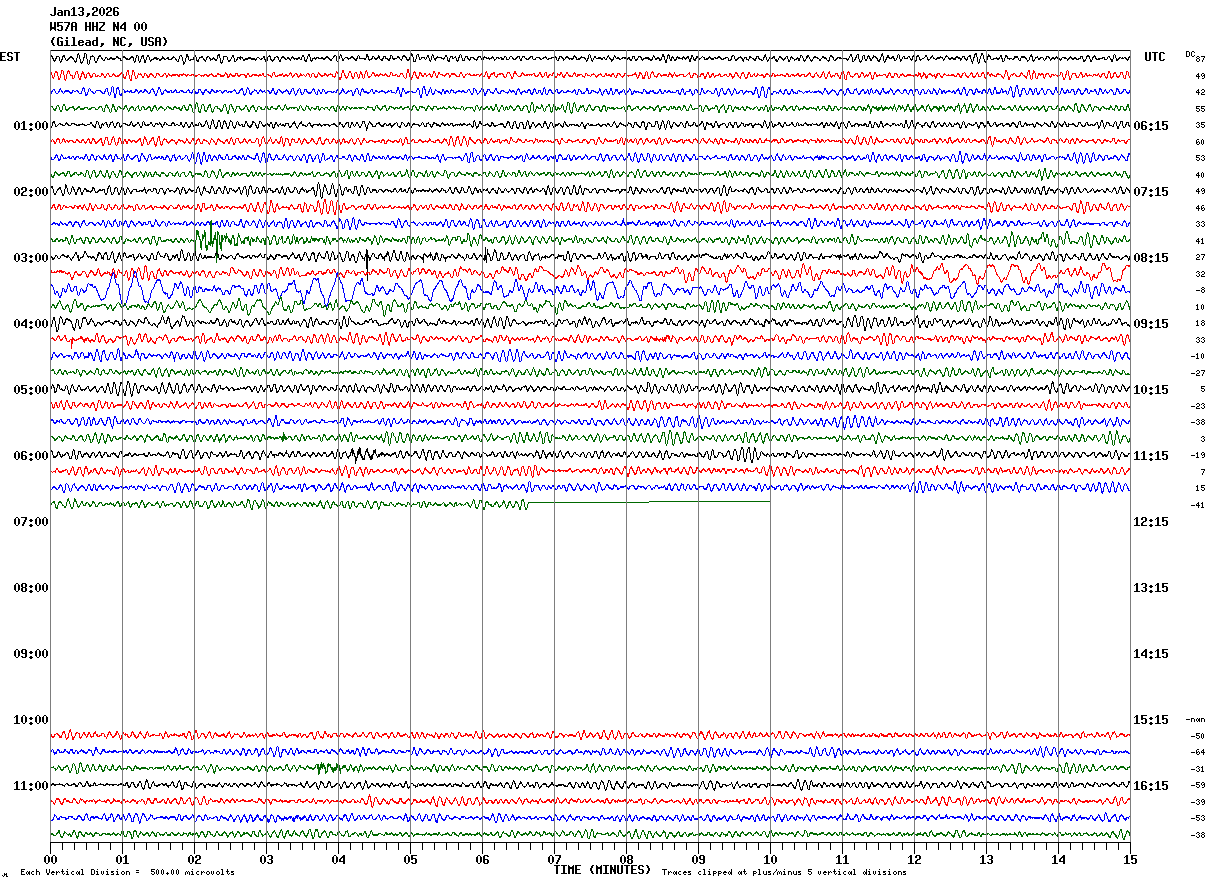
Task: Click the DC offset value 87
Action: pos(1200,60)
